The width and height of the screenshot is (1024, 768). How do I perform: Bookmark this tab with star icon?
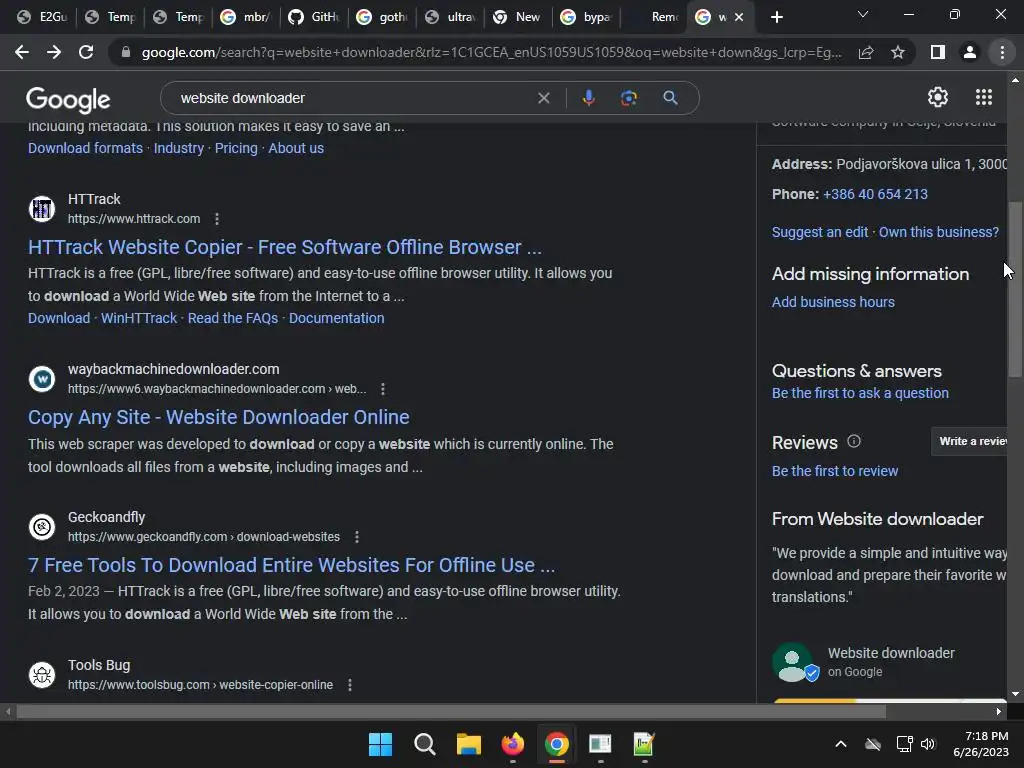click(x=898, y=52)
